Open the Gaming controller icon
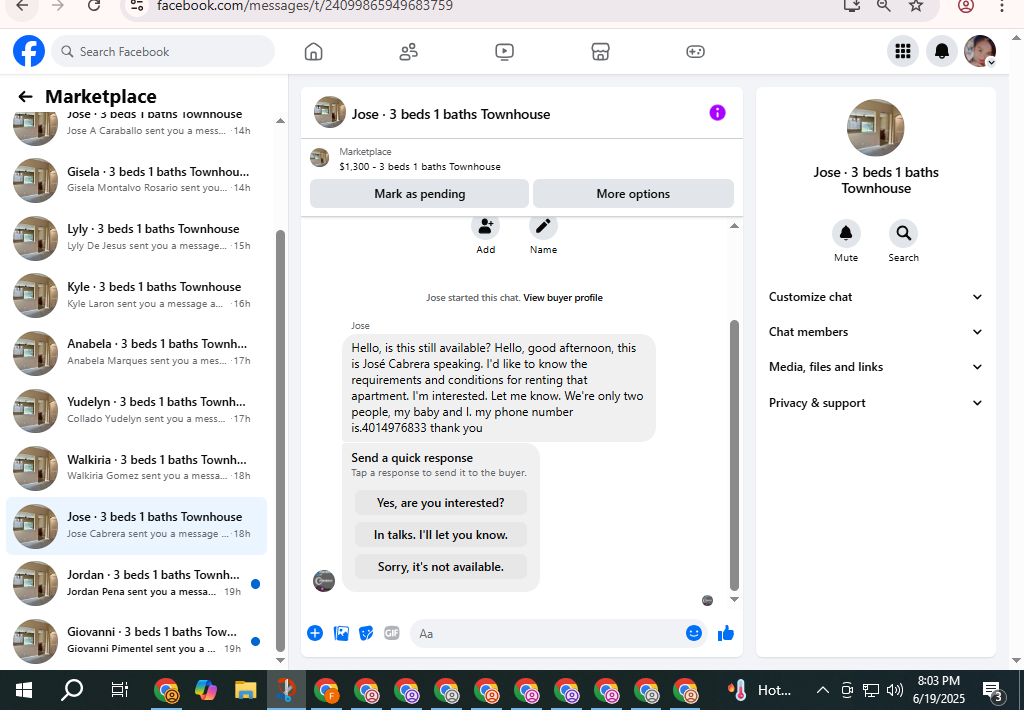 (x=696, y=52)
